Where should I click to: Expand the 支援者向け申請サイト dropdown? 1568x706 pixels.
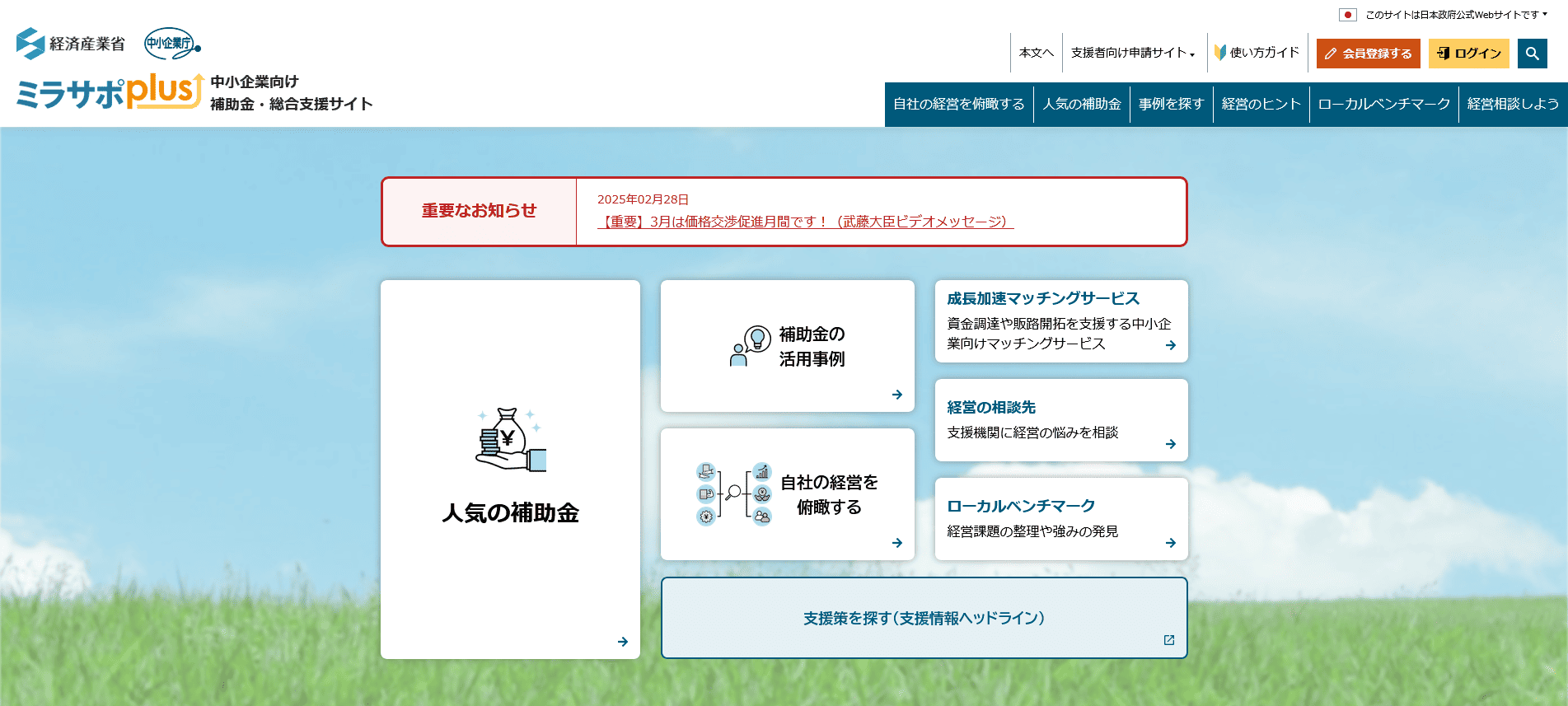tap(1132, 53)
